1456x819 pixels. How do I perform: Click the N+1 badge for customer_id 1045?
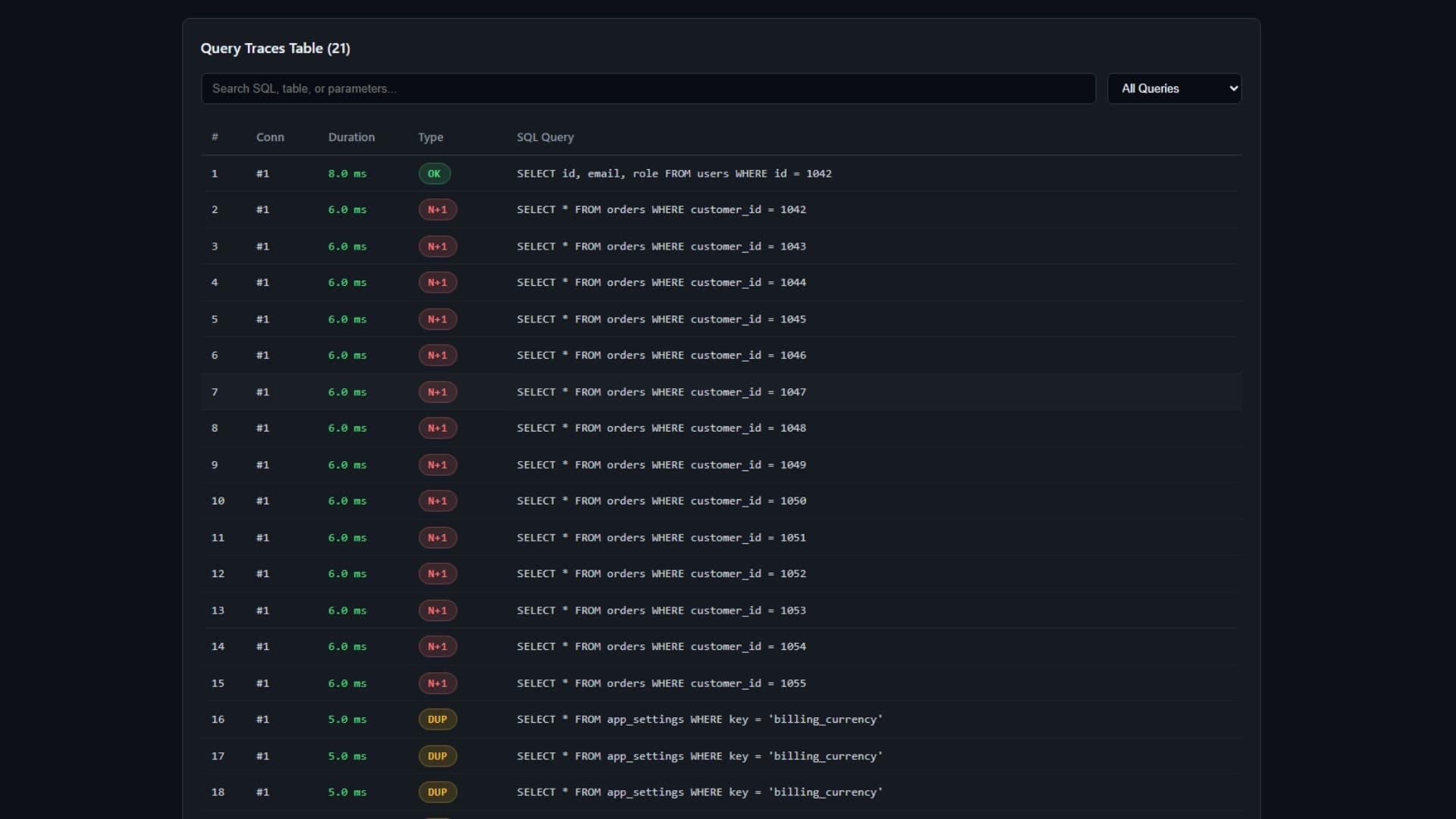coord(438,319)
